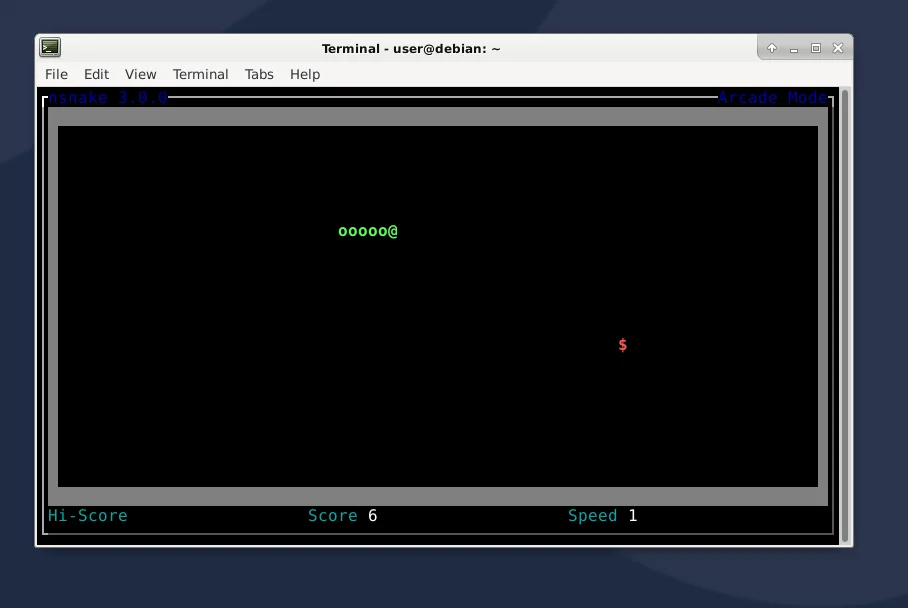Open the View menu
Viewport: 908px width, 608px height.
pos(140,74)
